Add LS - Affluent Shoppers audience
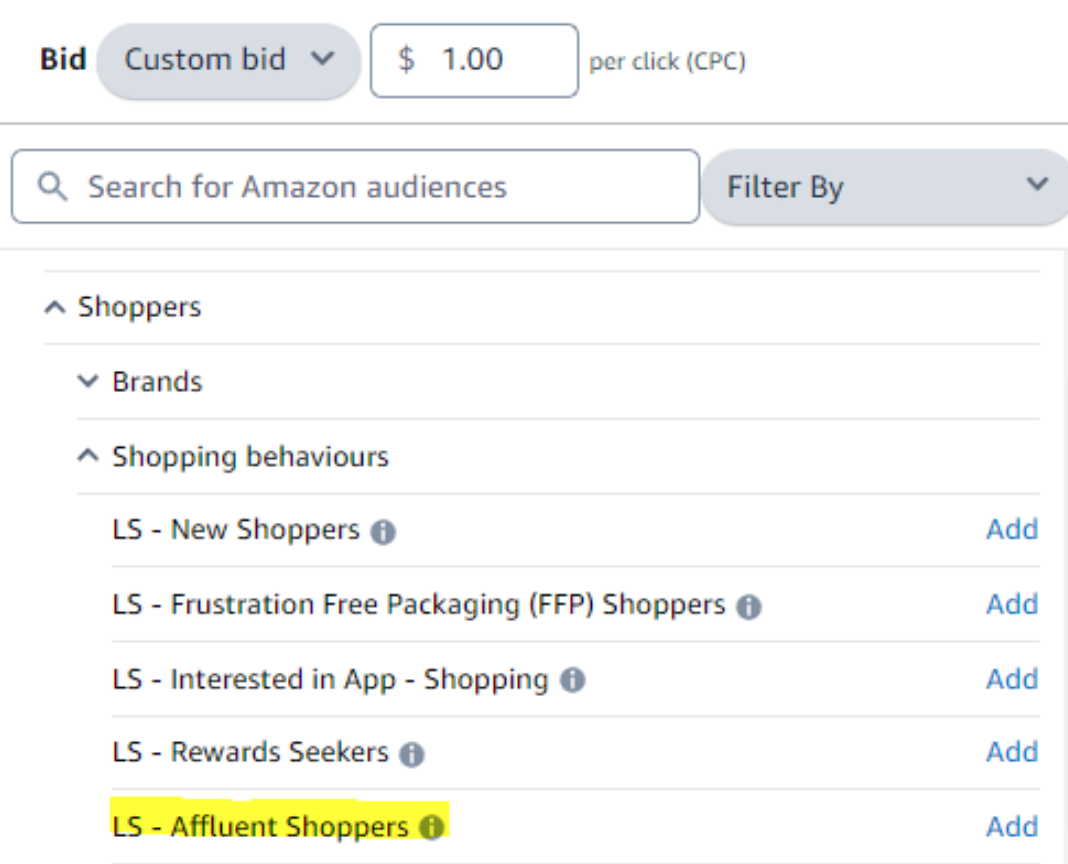Viewport: 1068px width, 864px height. tap(1012, 827)
